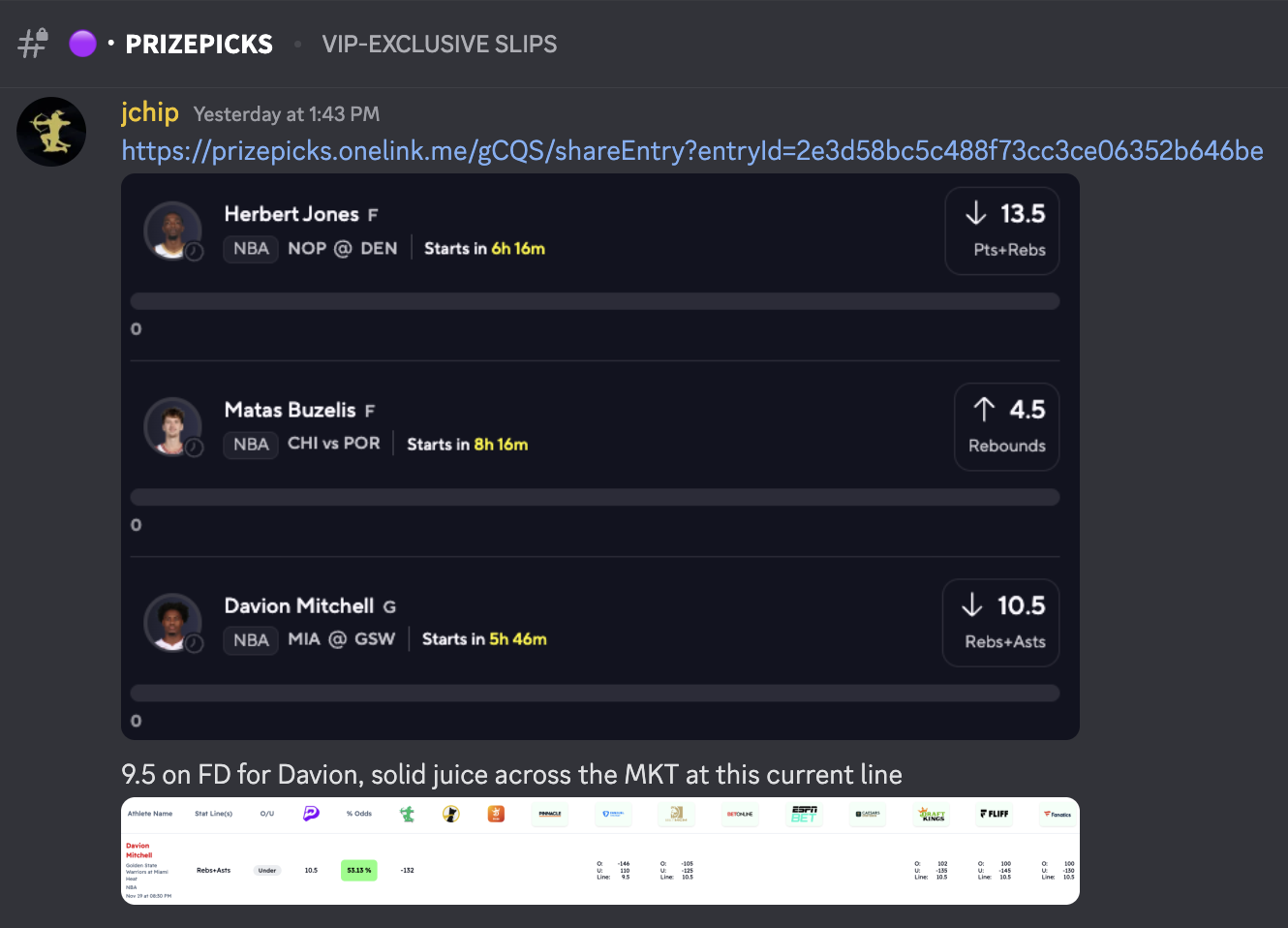The width and height of the screenshot is (1288, 928).
Task: Click the Fliff logo in odds table
Action: click(x=995, y=814)
